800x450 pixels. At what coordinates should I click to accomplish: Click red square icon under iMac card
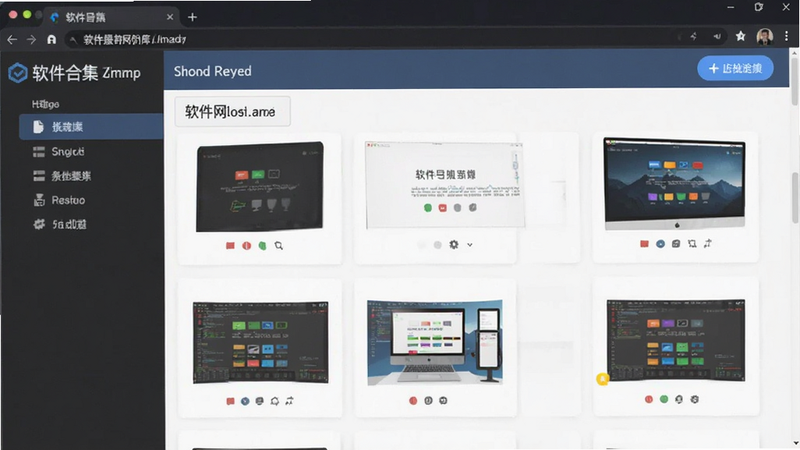[x=644, y=244]
